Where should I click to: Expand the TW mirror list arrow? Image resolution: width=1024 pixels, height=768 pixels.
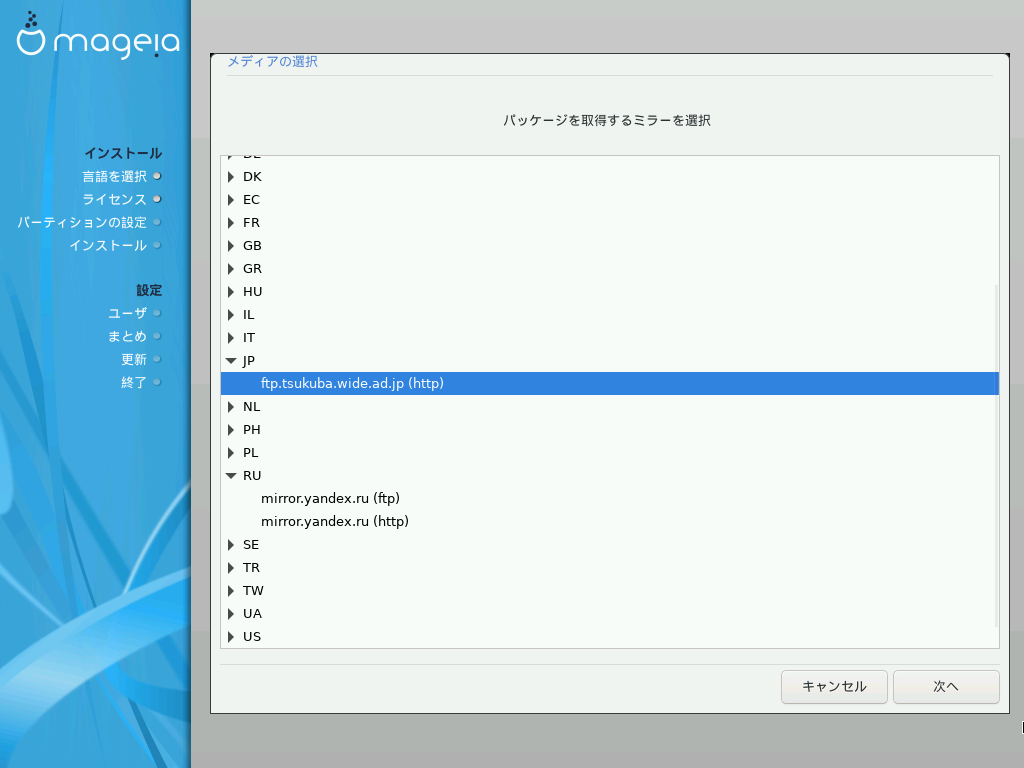231,590
